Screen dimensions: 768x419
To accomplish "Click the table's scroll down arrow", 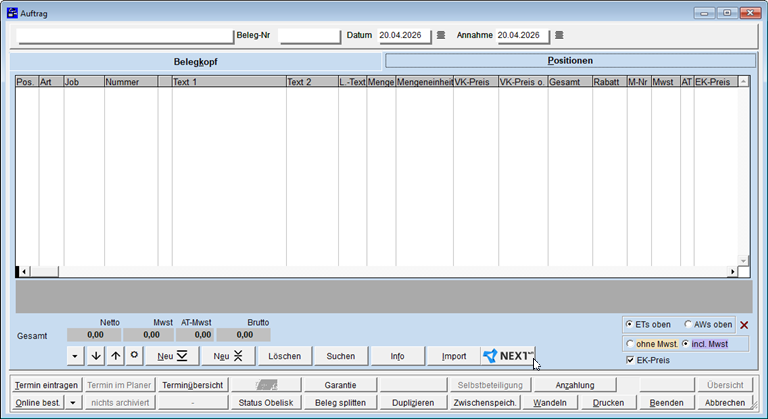I will pos(743,261).
